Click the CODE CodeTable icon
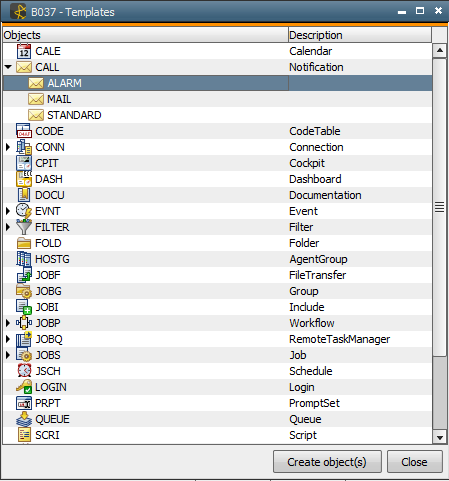 [x=24, y=131]
